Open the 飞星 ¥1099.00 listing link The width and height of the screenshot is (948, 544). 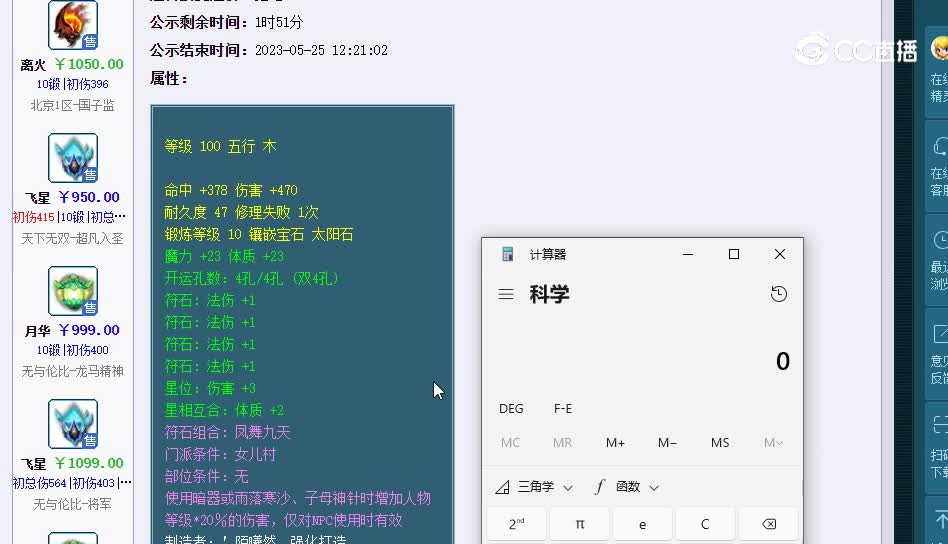72,464
